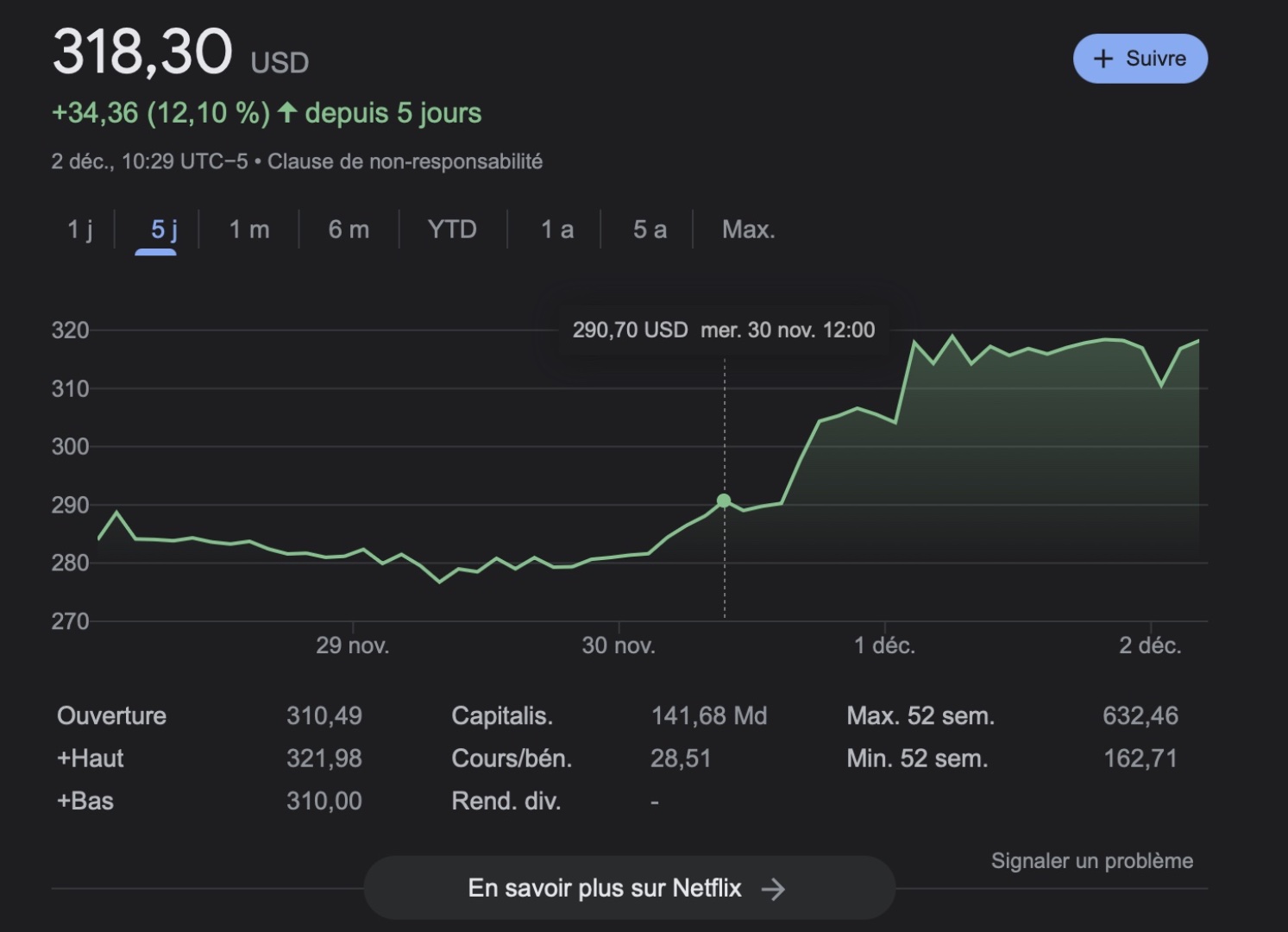Screen dimensions: 1288x932
Task: Select the 1 j time range tab
Action: pos(79,230)
